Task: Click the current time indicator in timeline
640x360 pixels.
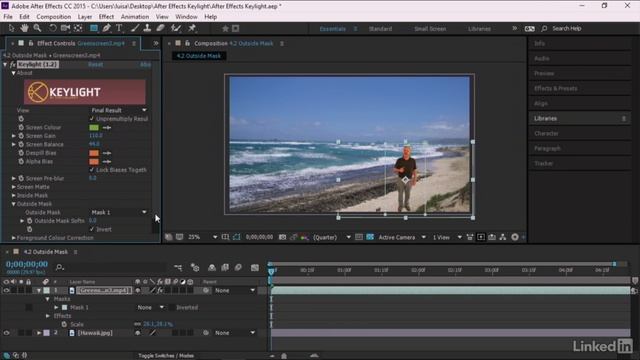Action: [x=271, y=271]
